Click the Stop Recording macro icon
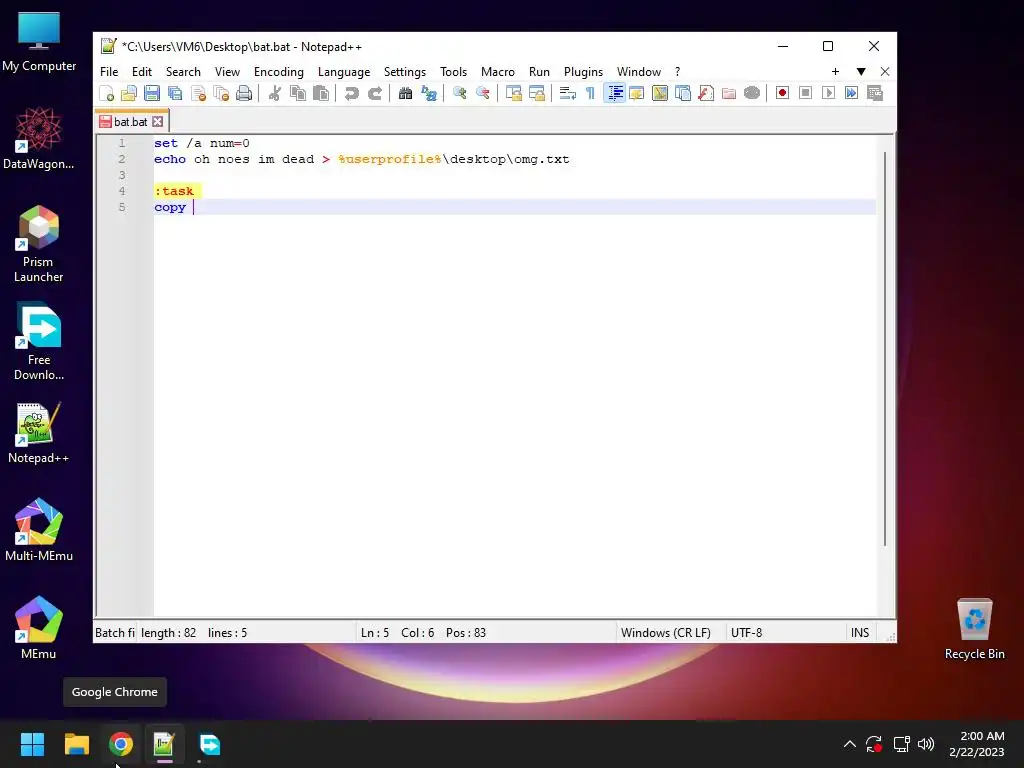The height and width of the screenshot is (768, 1024). click(x=805, y=93)
